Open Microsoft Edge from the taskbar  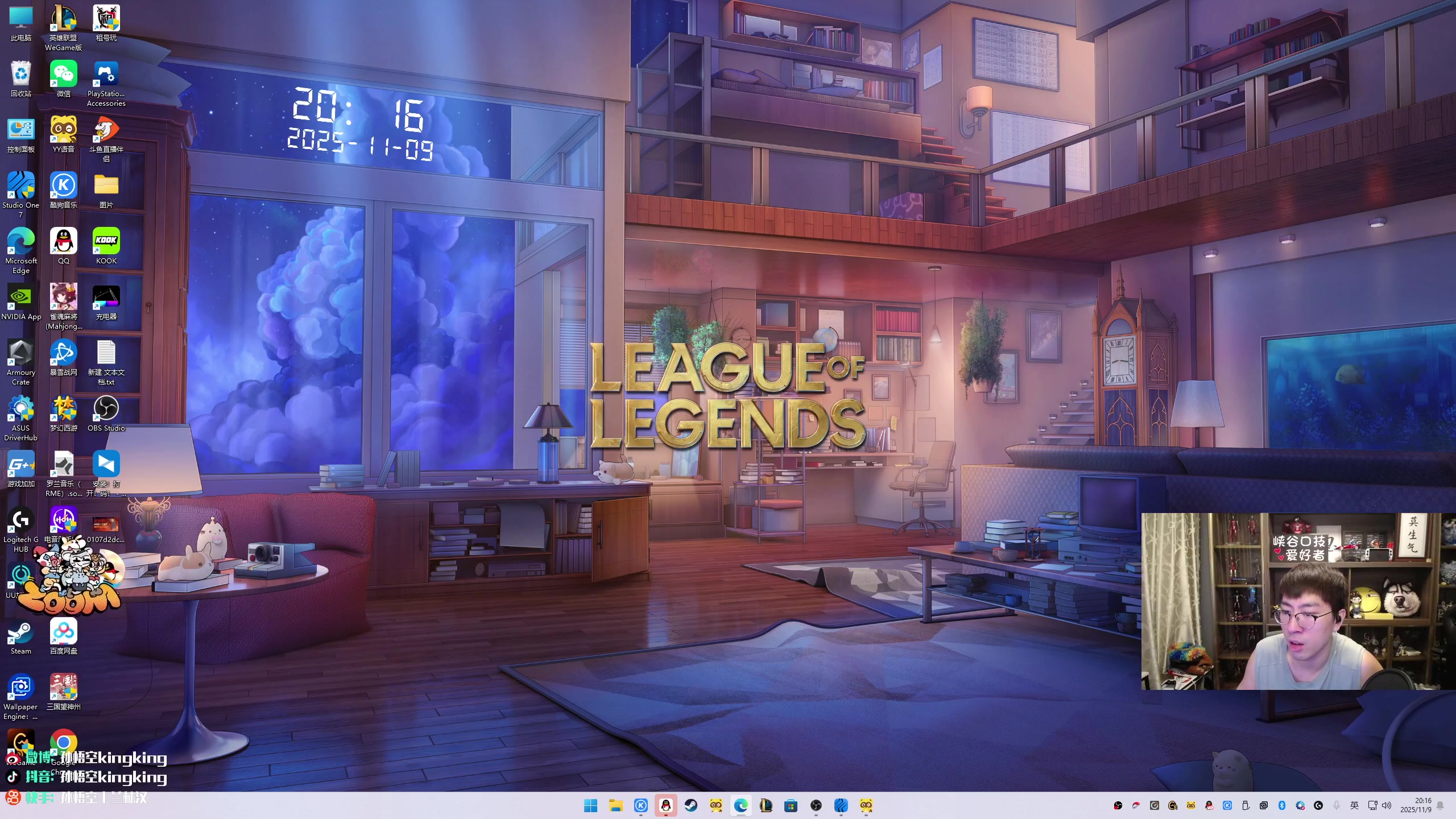pyautogui.click(x=741, y=805)
